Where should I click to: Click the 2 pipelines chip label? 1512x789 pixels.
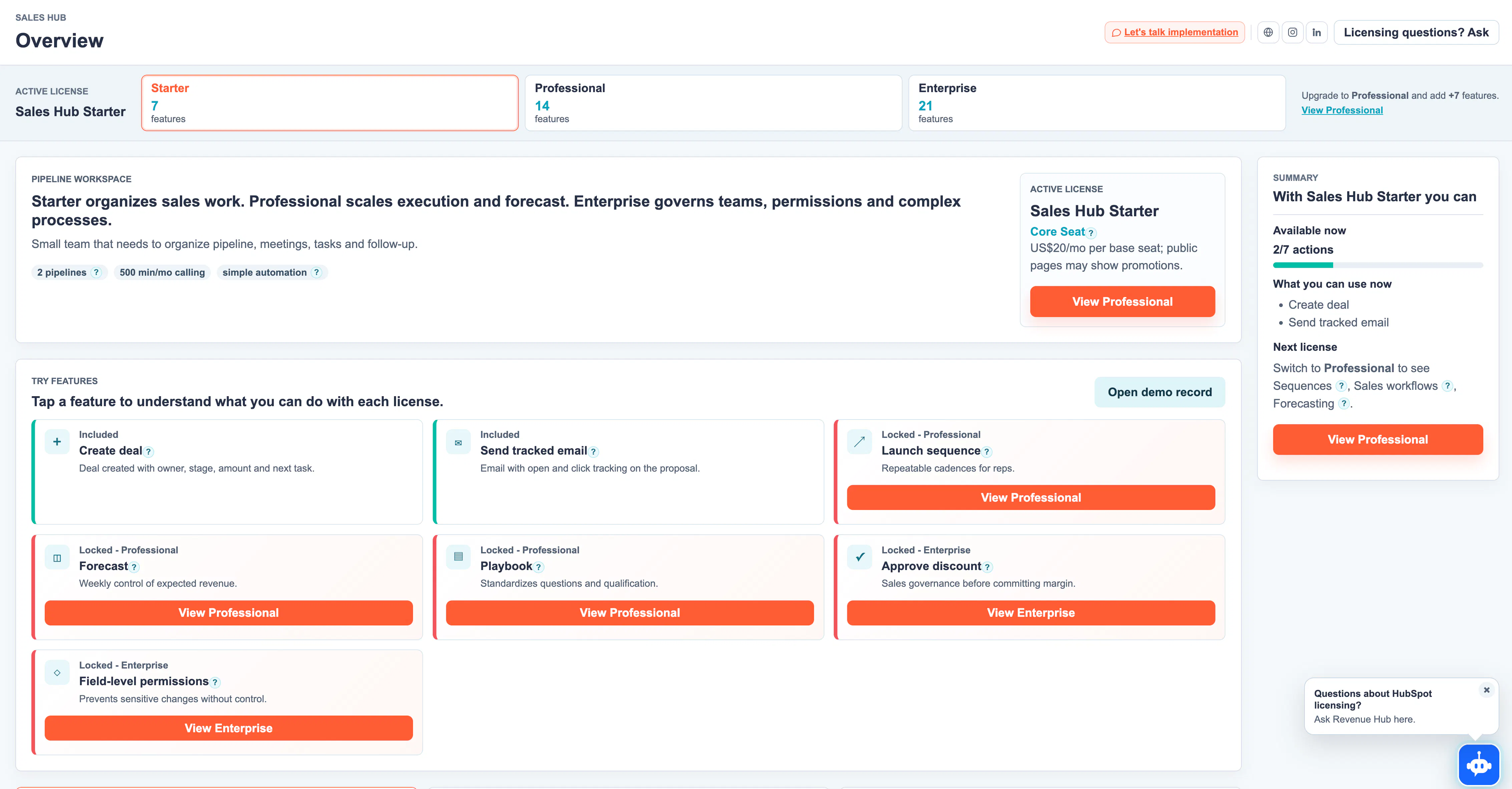[x=62, y=272]
